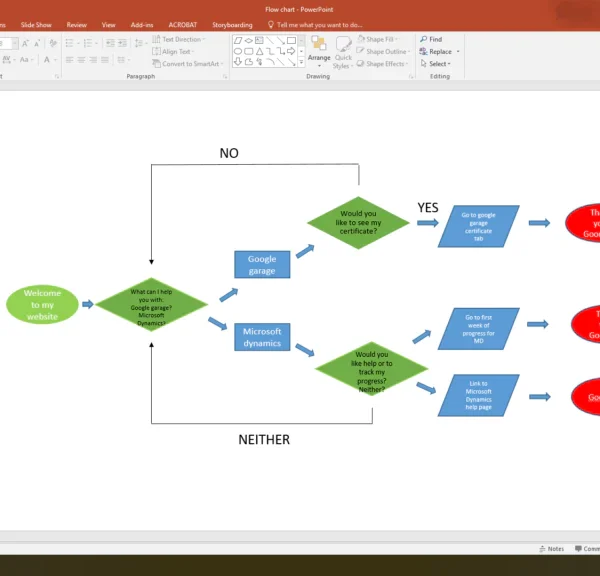
Task: Open the Shape Outline menu
Action: pyautogui.click(x=383, y=51)
